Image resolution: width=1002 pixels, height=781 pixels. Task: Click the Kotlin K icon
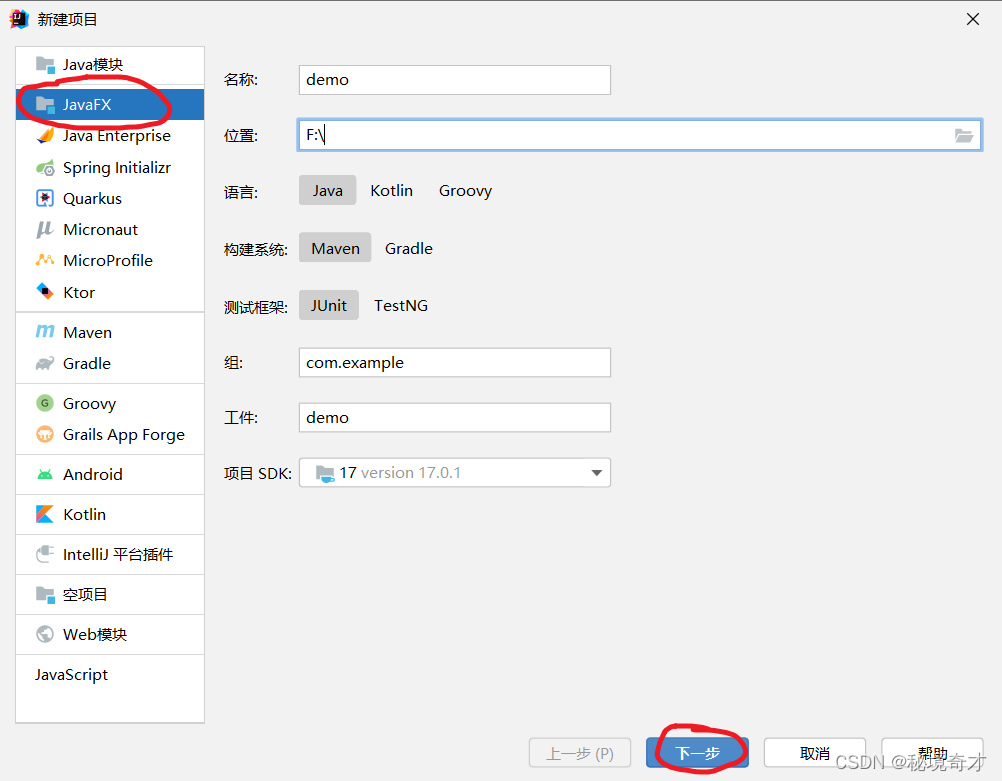click(x=45, y=514)
